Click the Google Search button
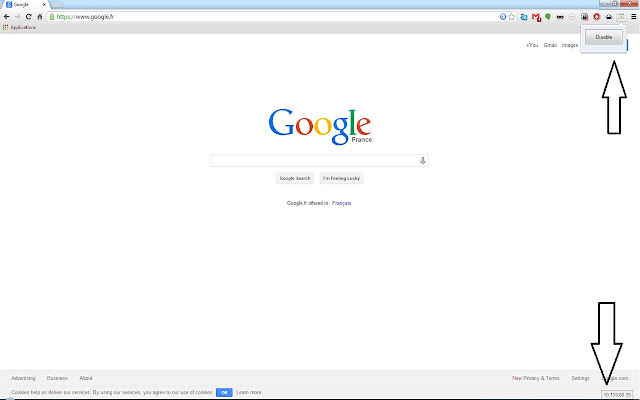 [295, 178]
